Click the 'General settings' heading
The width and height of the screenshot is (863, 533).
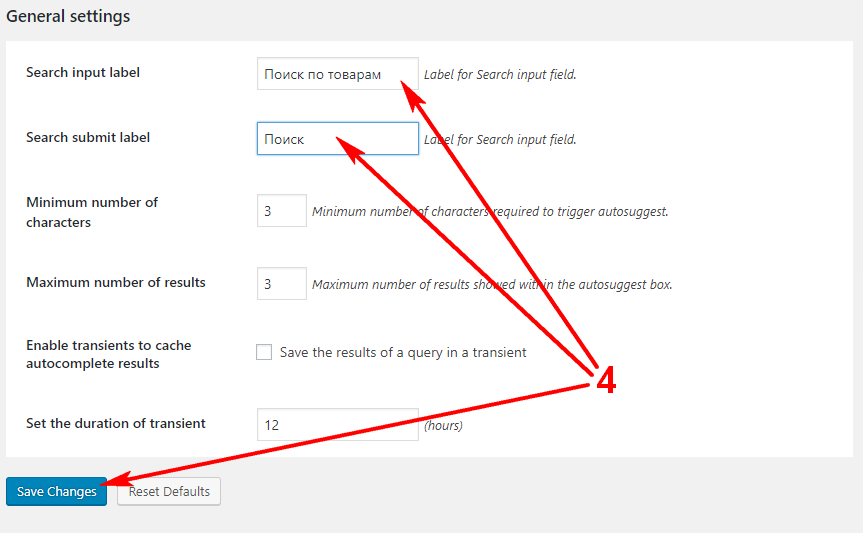(68, 16)
